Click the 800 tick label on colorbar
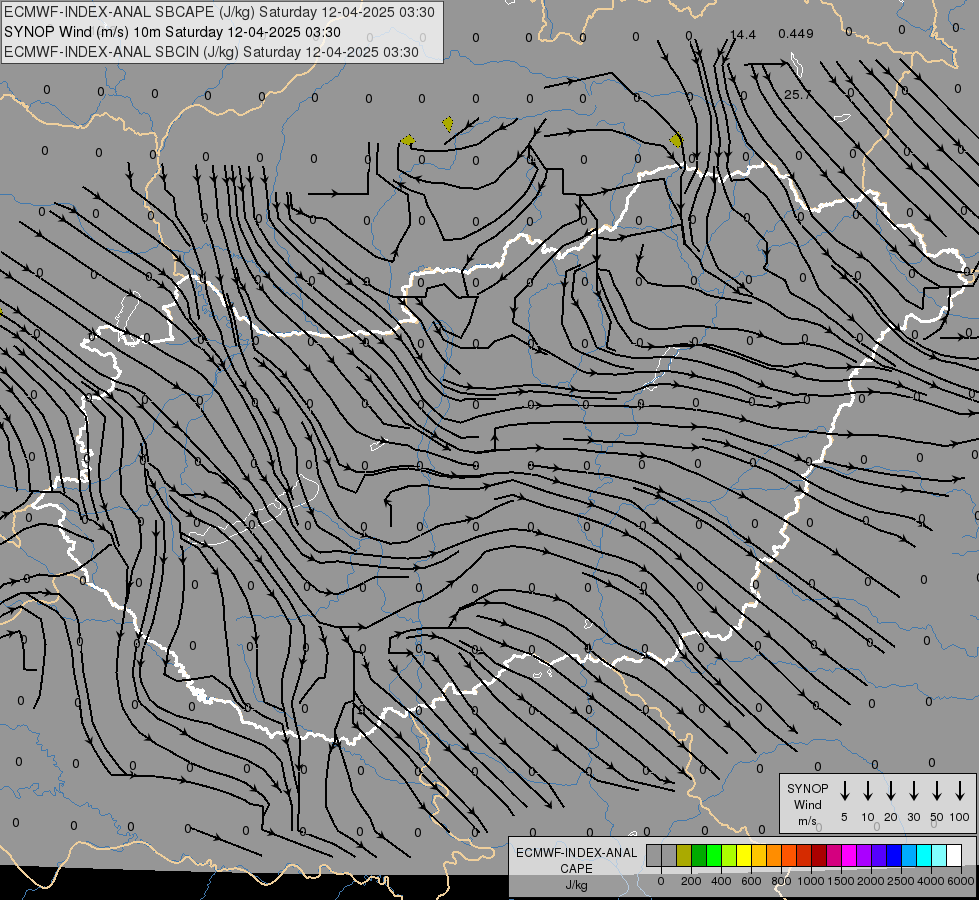Image resolution: width=979 pixels, height=900 pixels. [781, 881]
